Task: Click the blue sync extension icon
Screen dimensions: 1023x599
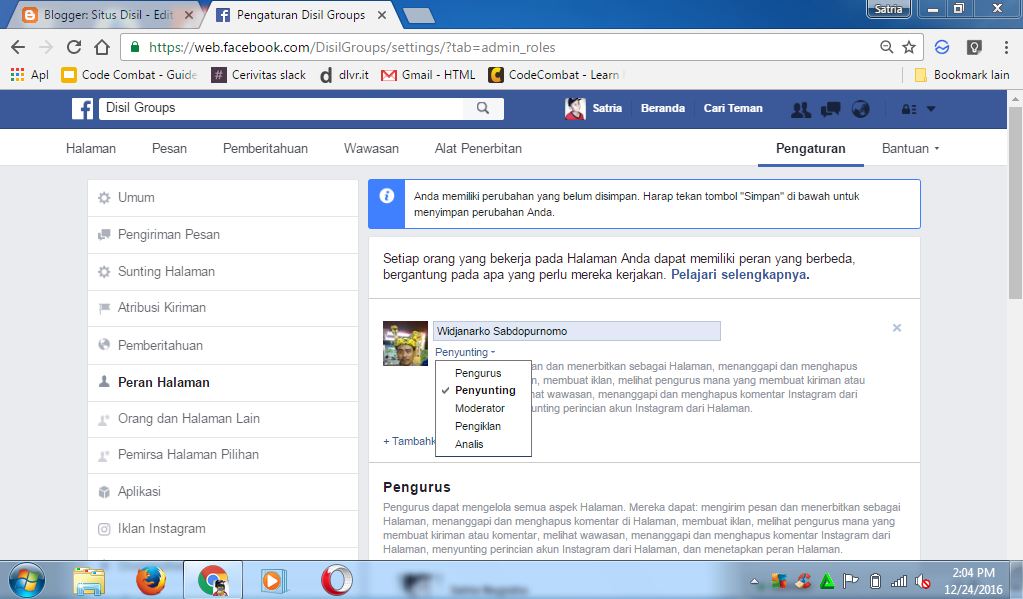Action: (x=942, y=47)
